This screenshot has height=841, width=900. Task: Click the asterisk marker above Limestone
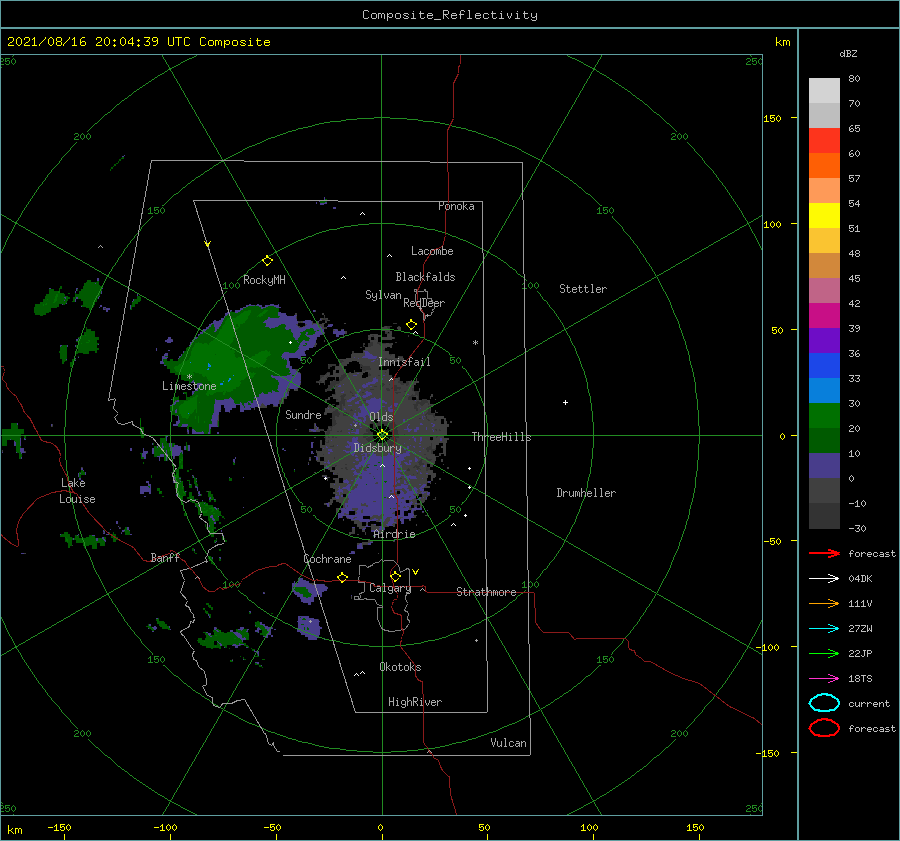[189, 377]
